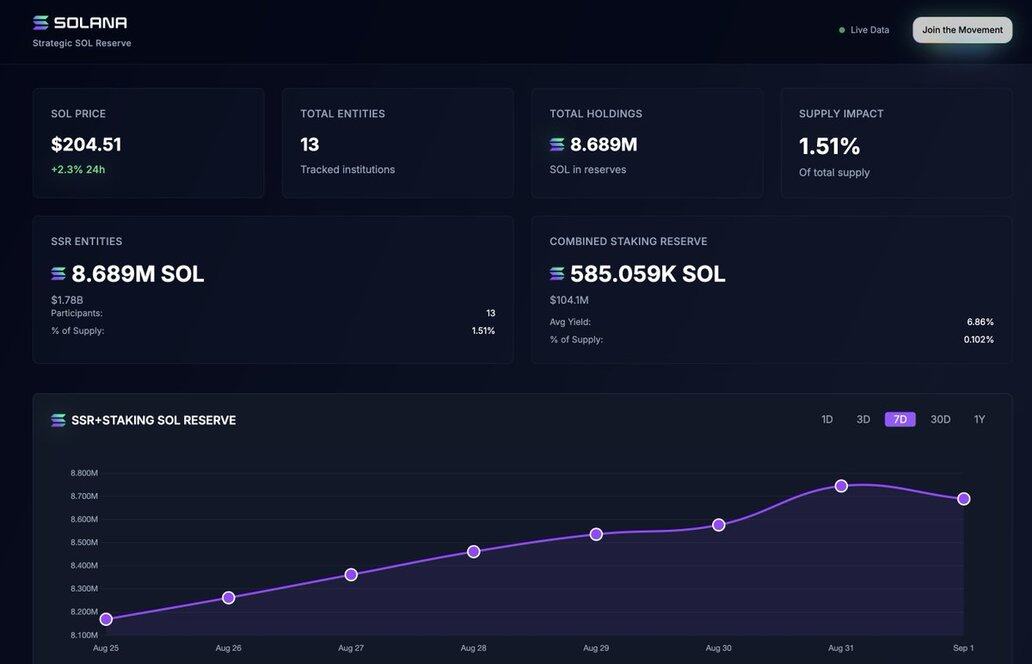Viewport: 1032px width, 664px height.
Task: Click the Sep 1 x-axis label
Action: [x=964, y=648]
